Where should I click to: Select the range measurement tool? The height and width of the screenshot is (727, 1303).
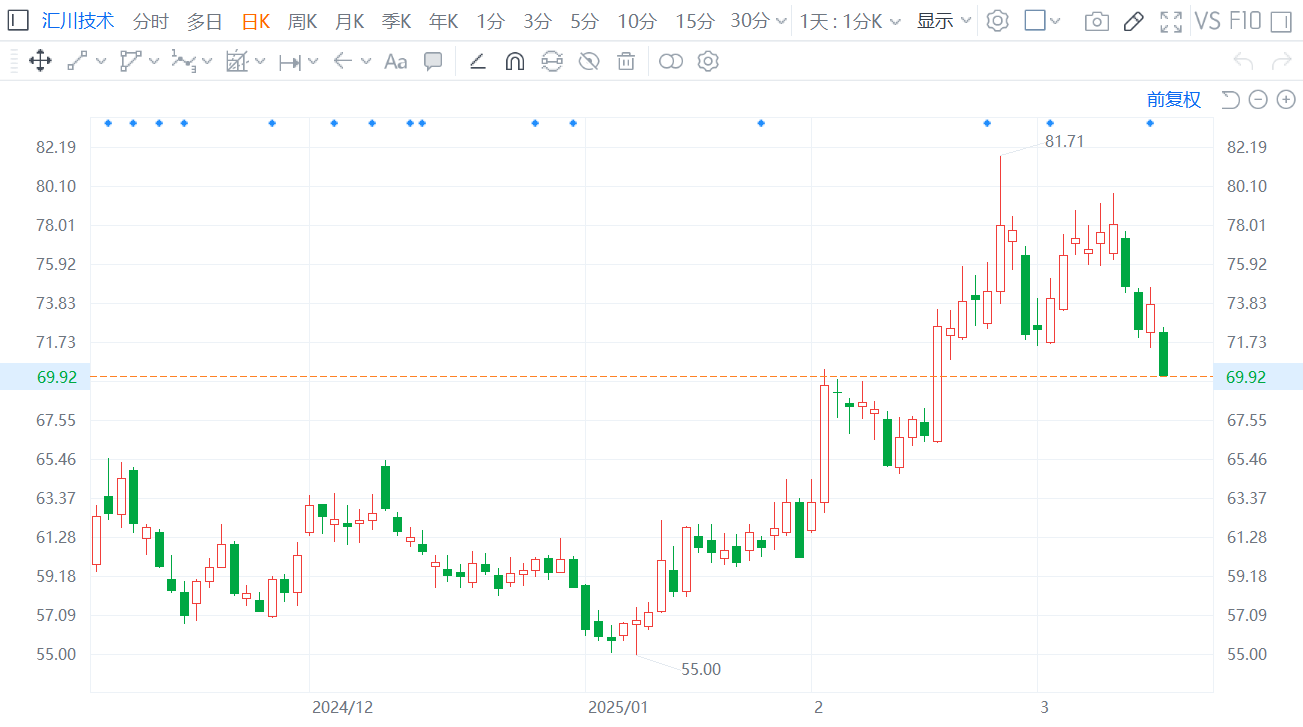290,62
